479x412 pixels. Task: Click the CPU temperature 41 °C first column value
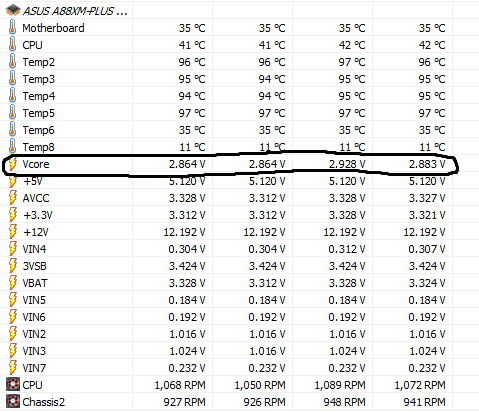point(192,45)
